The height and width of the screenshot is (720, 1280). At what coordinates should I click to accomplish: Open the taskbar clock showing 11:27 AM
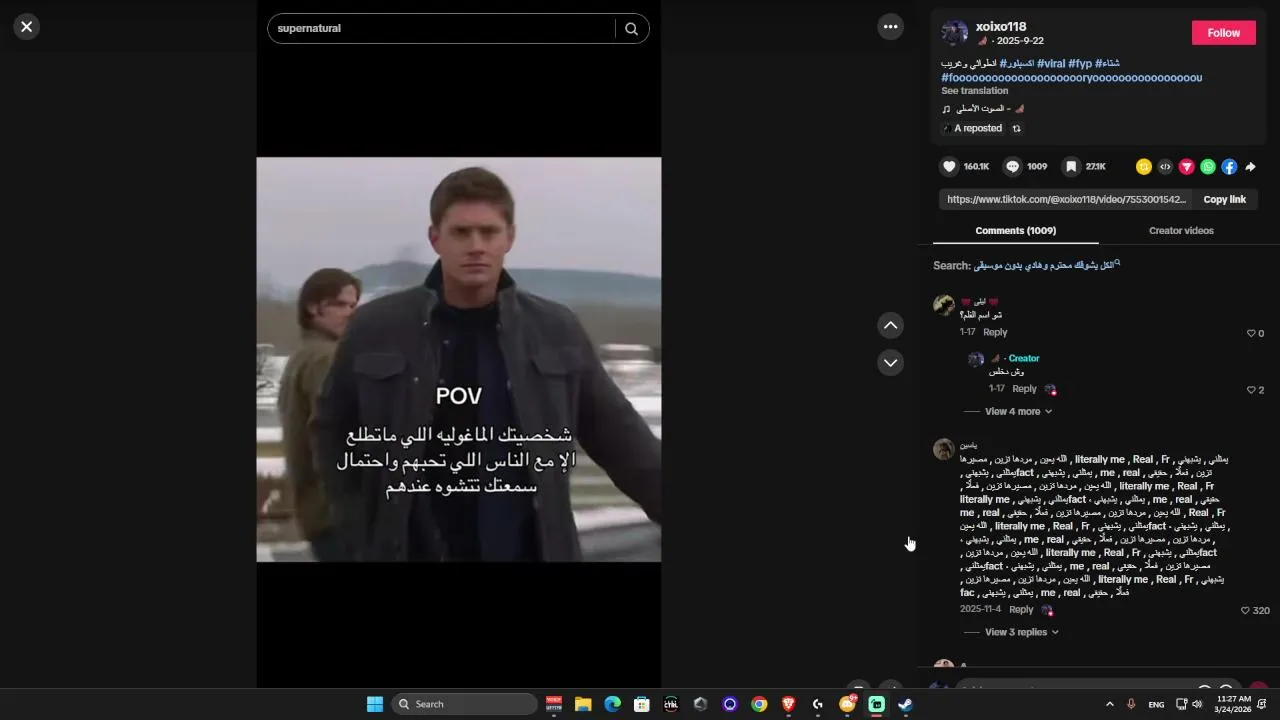tap(1232, 704)
